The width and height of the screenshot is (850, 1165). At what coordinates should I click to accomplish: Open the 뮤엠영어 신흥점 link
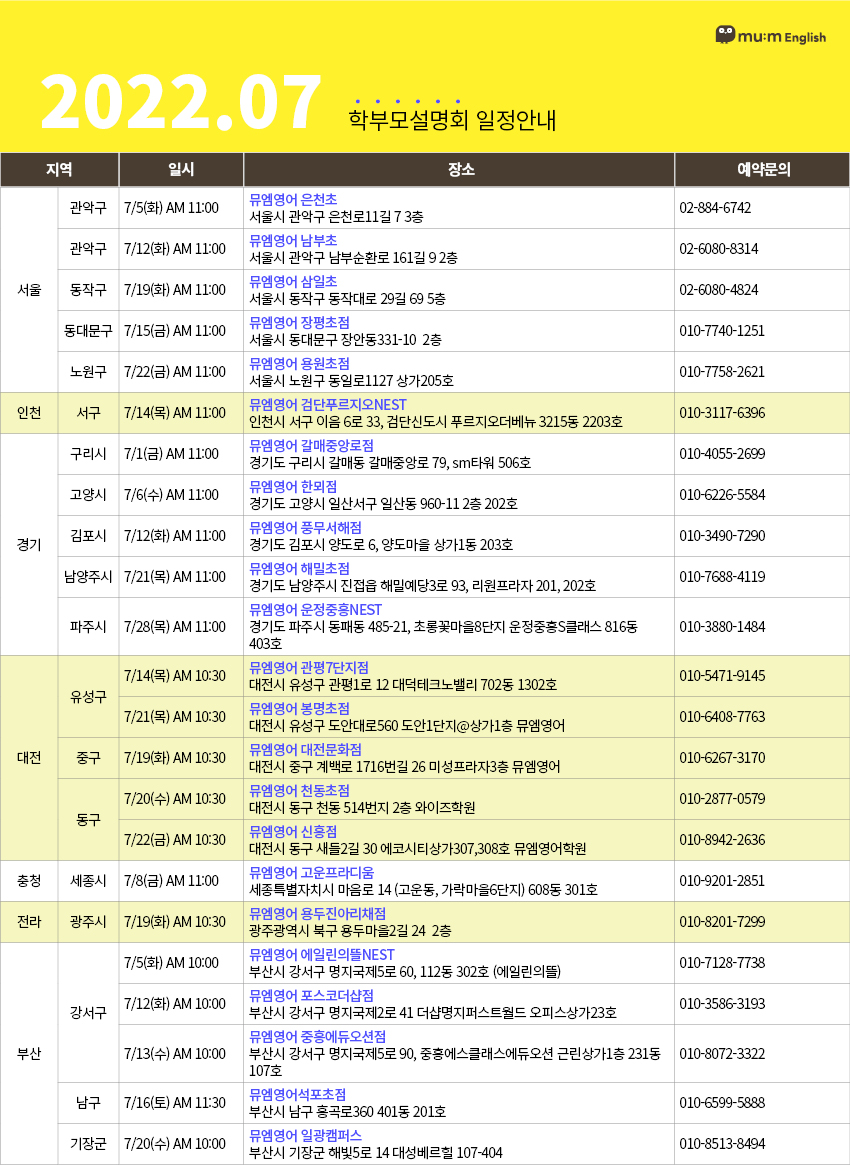293,830
